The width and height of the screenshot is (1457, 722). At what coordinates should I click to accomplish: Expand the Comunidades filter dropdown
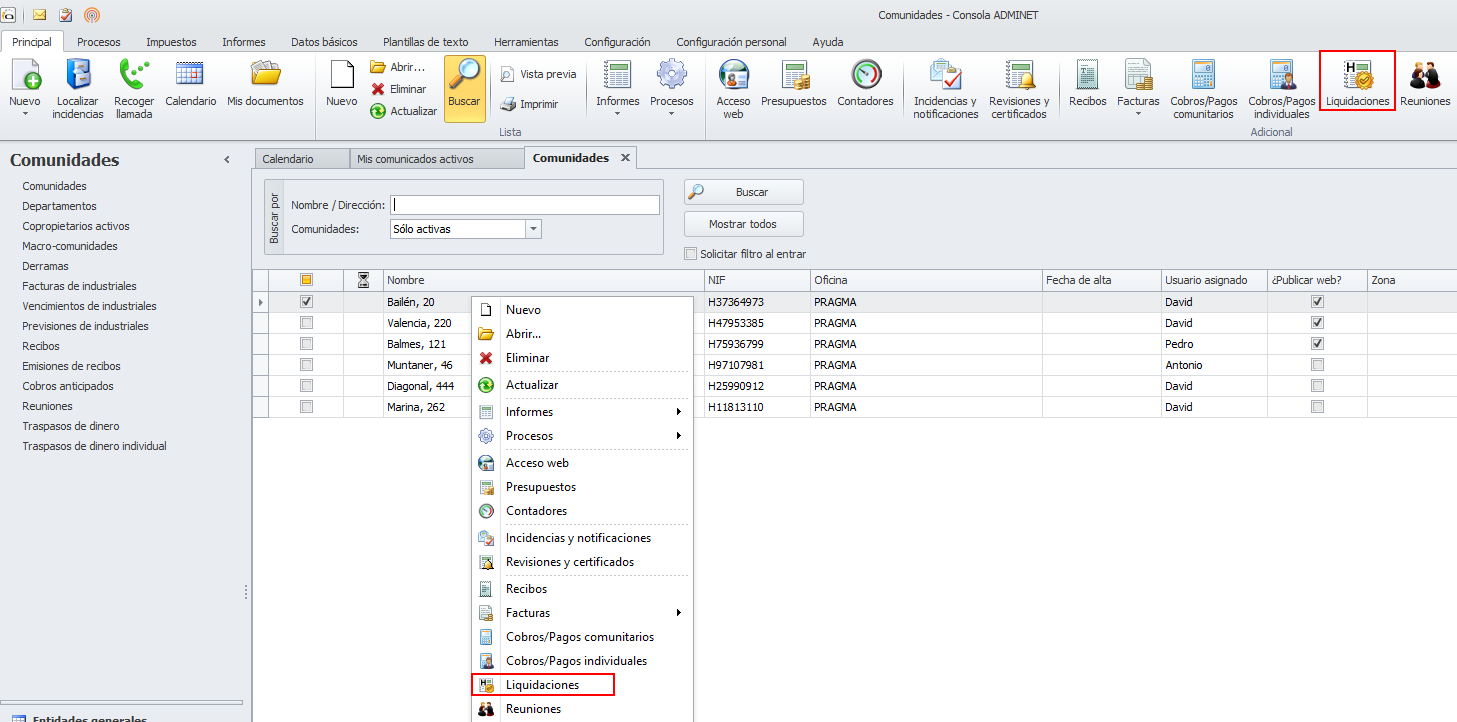[x=533, y=229]
